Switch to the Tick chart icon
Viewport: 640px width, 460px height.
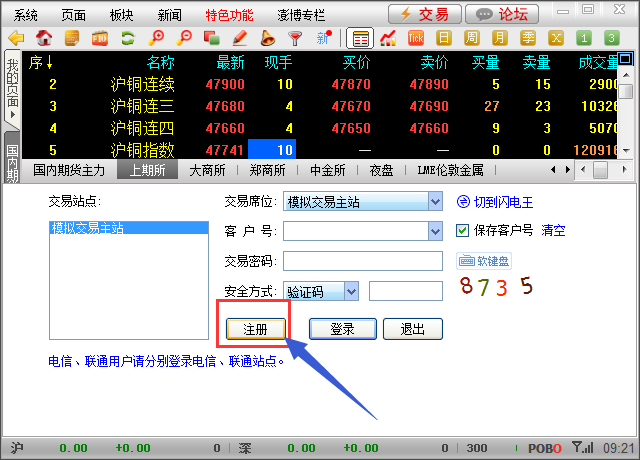(417, 38)
